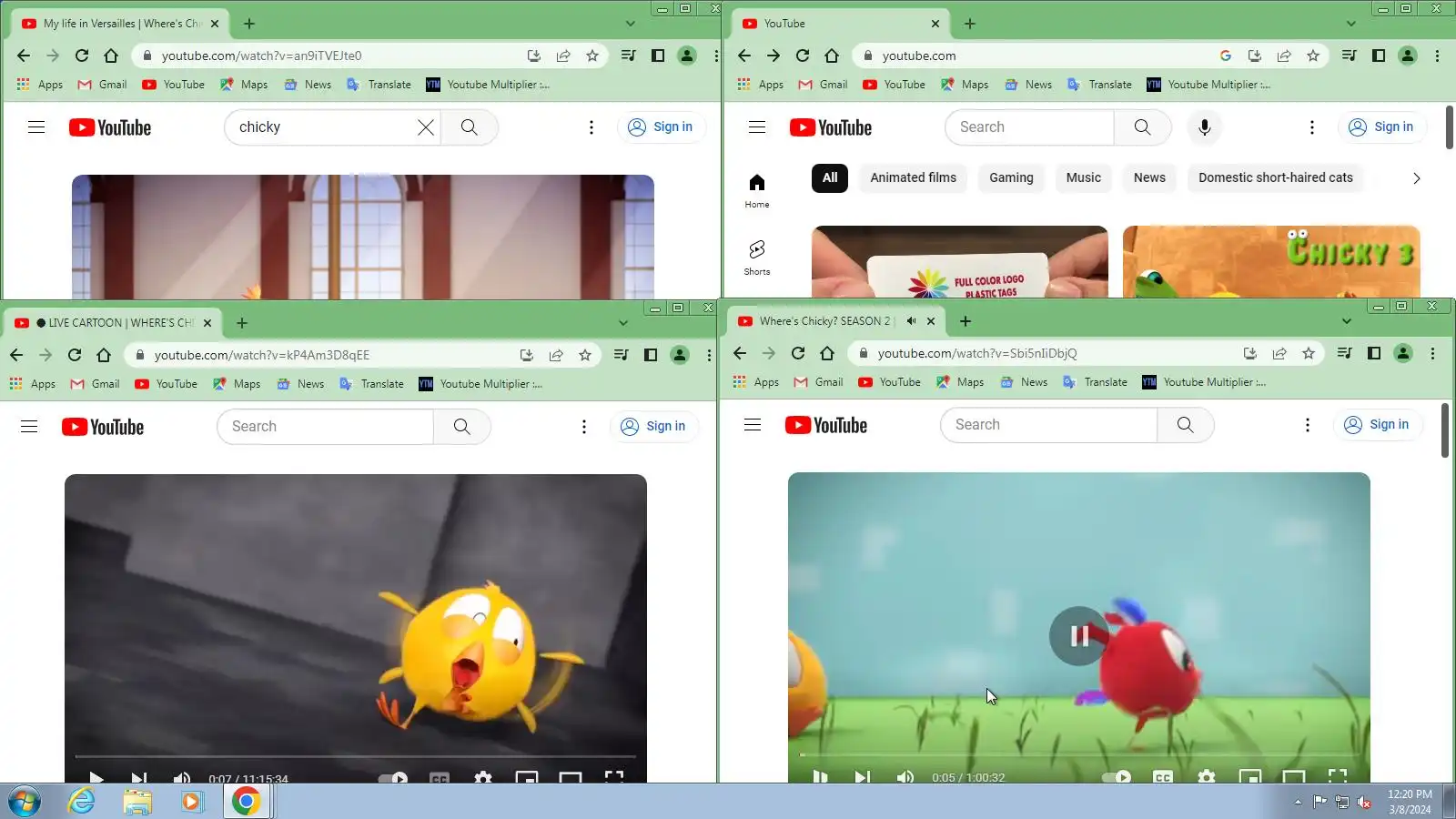This screenshot has width=1456, height=819.
Task: Share the My life in Versailles page
Action: 563,56
